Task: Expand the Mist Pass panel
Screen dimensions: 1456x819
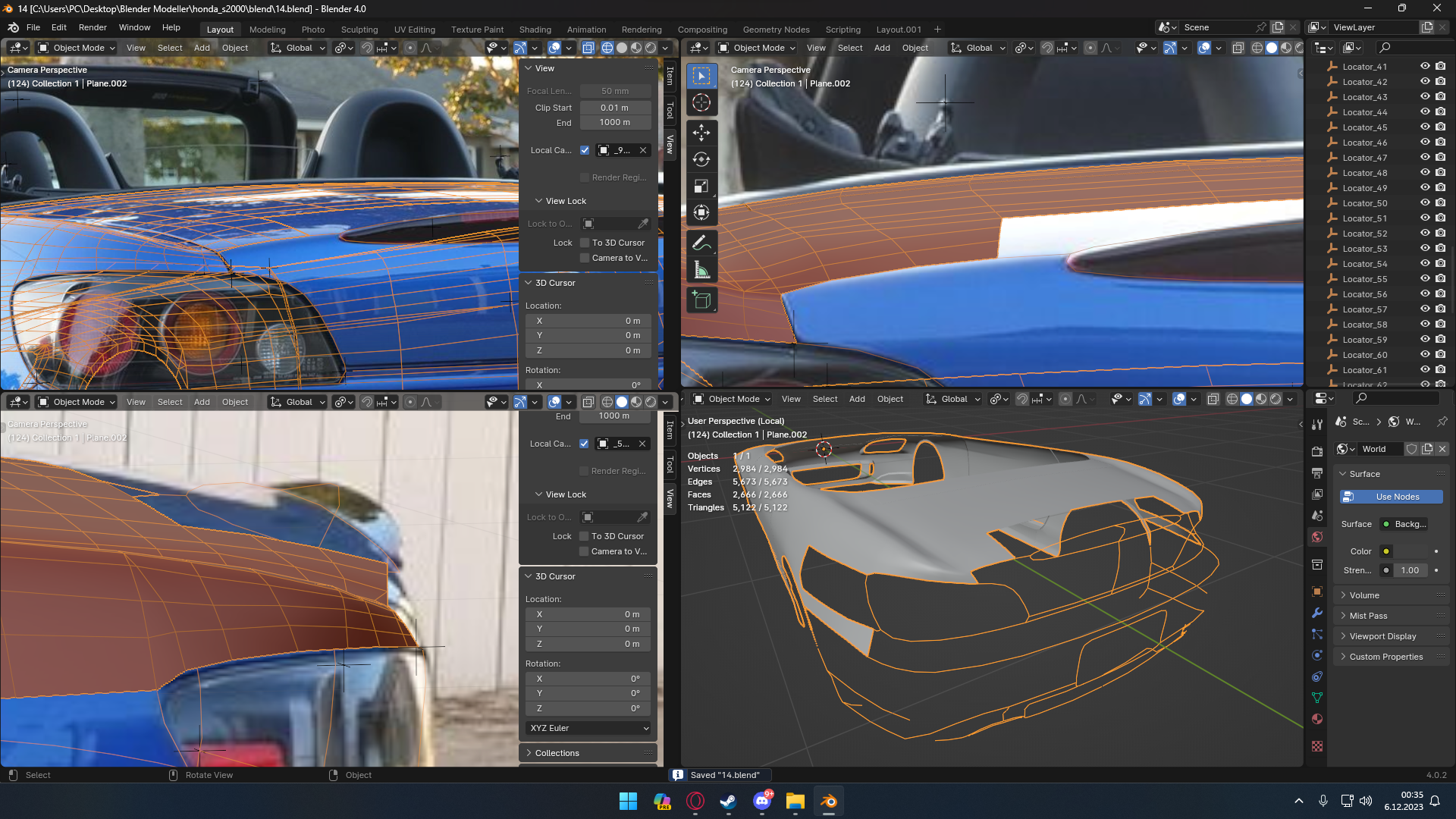Action: pyautogui.click(x=1368, y=616)
